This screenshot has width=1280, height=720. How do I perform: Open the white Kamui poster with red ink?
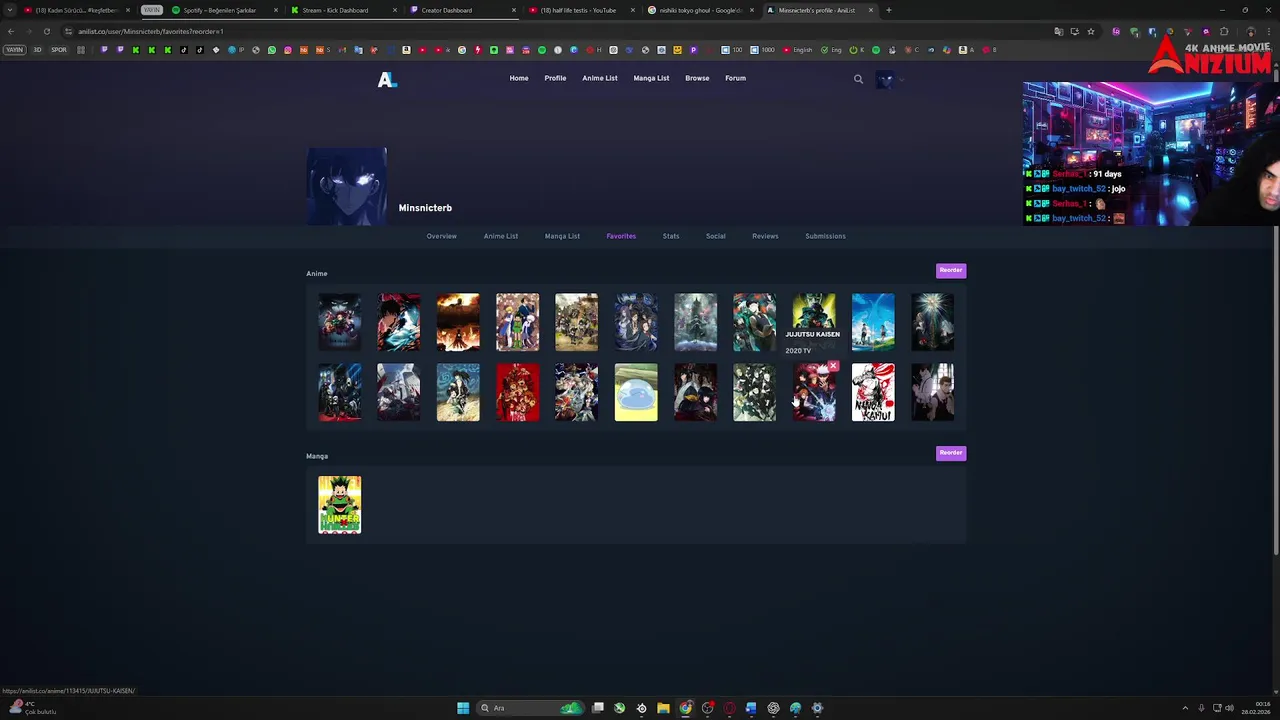pyautogui.click(x=873, y=392)
